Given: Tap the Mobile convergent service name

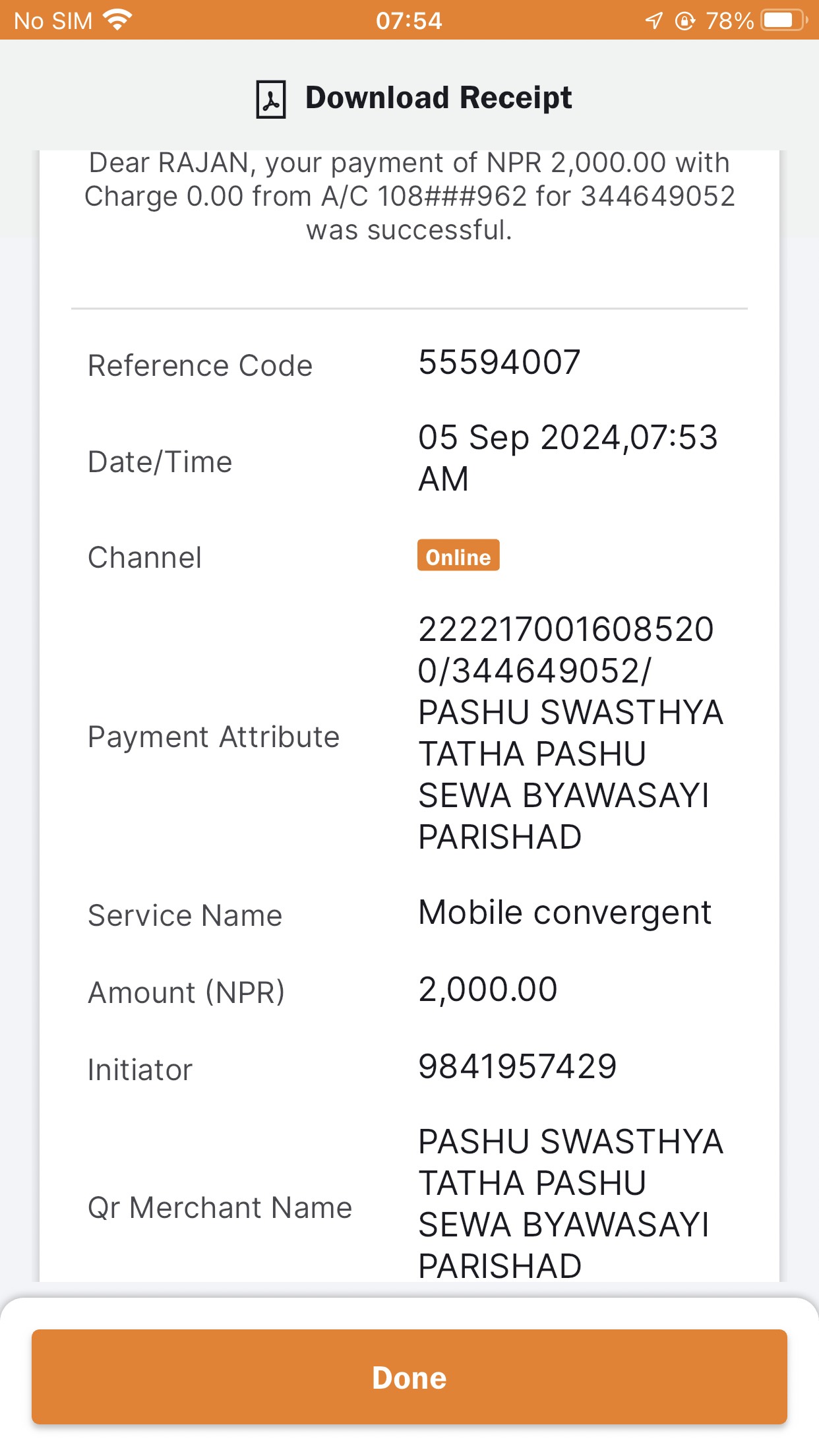Looking at the screenshot, I should (x=565, y=913).
